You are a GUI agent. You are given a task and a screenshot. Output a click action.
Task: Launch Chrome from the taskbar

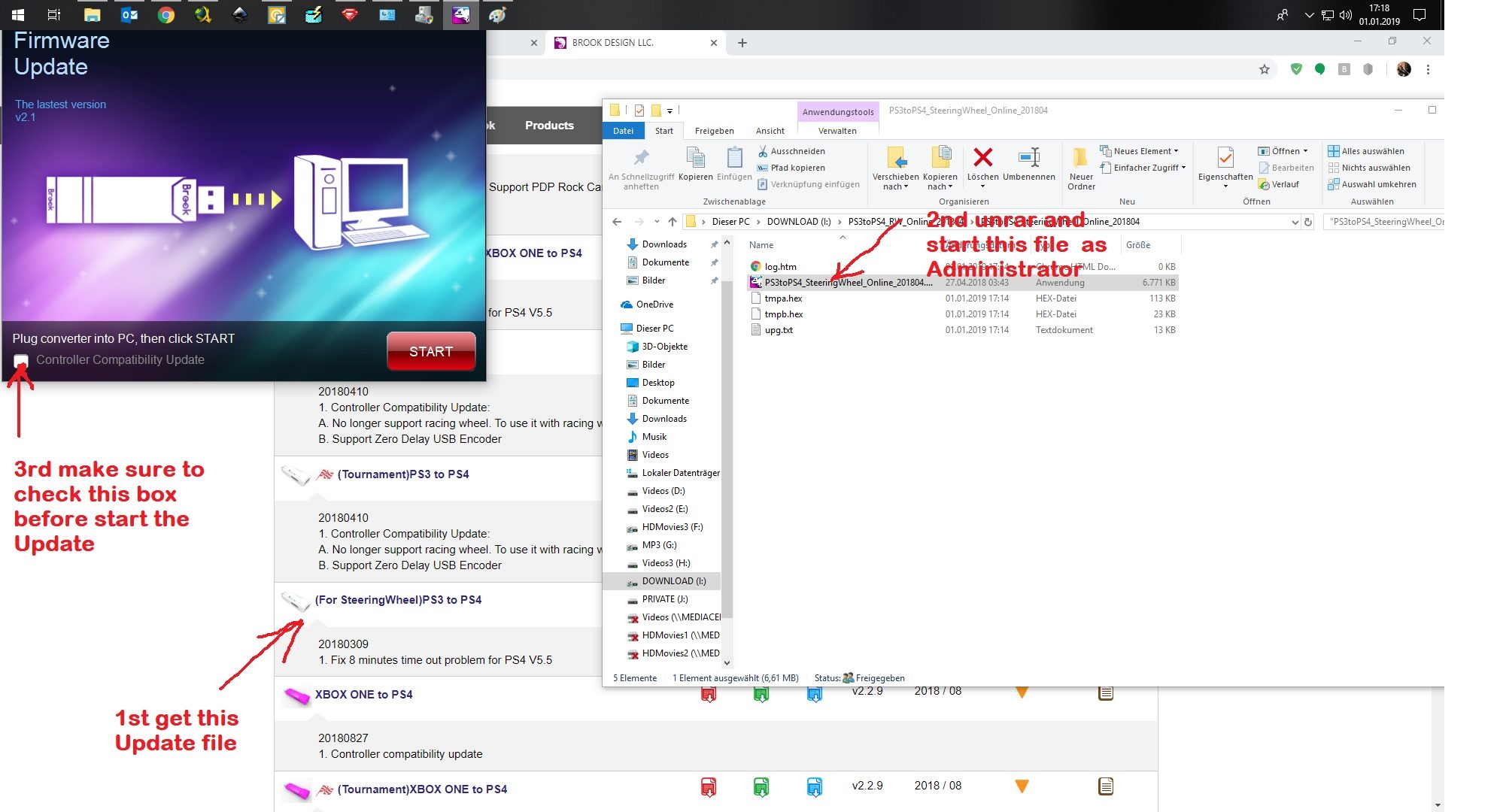[x=166, y=14]
